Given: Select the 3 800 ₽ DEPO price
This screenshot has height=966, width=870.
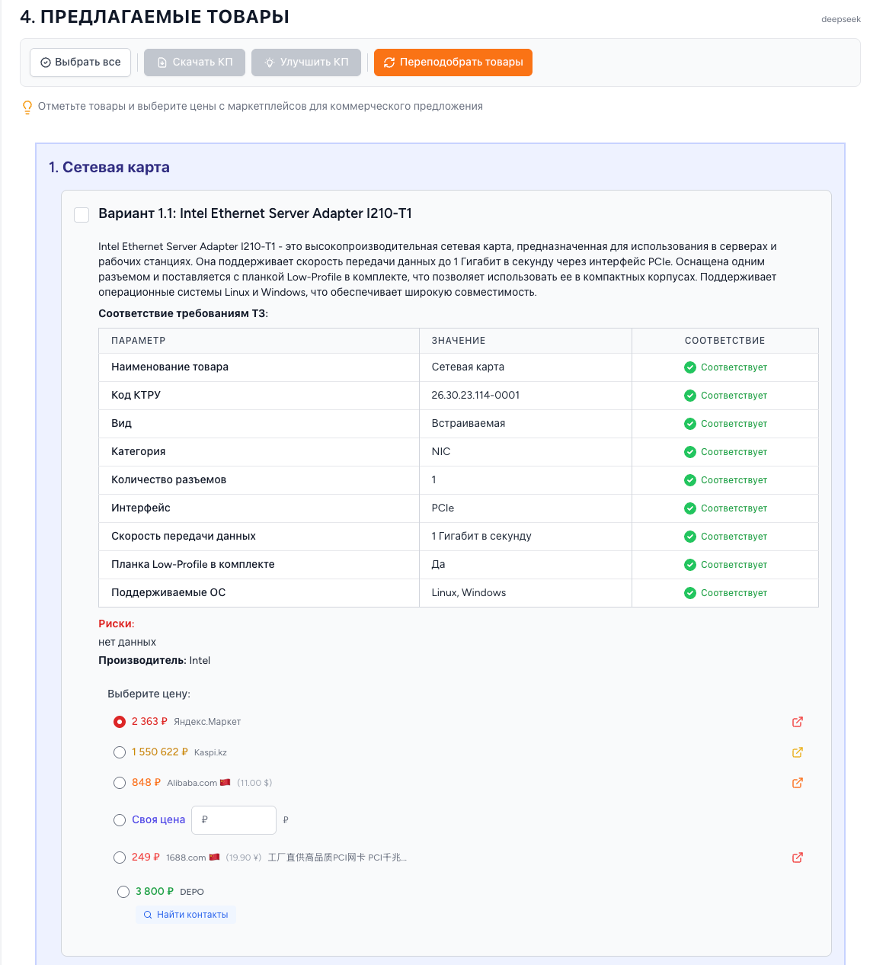Looking at the screenshot, I should (x=123, y=891).
